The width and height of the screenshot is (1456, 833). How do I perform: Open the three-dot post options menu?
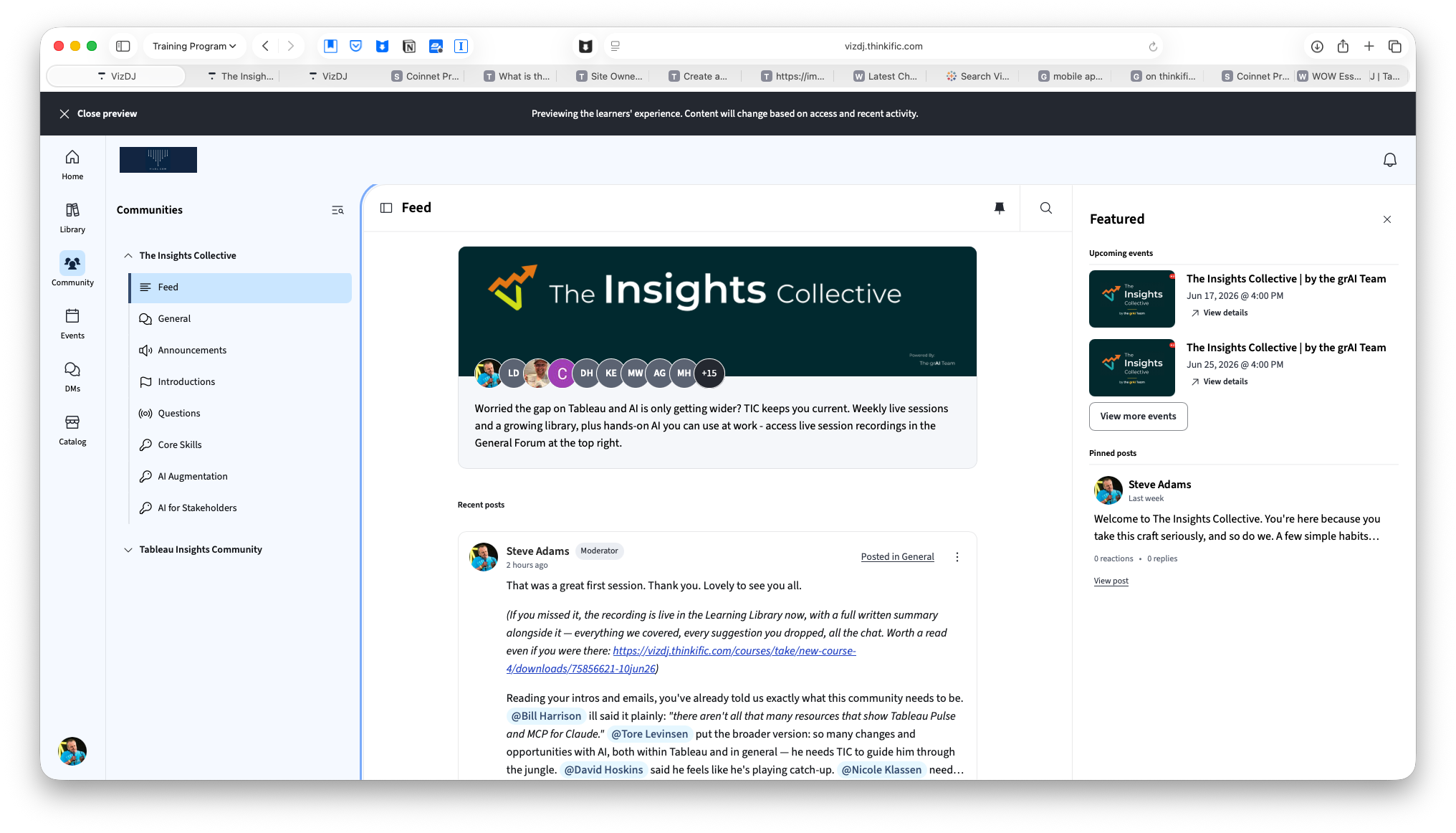click(x=957, y=557)
